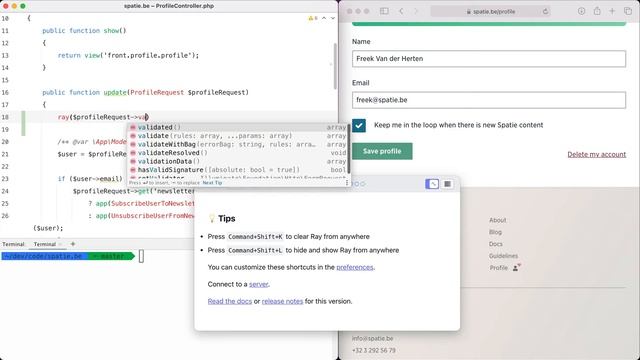Click line number 18 in the gutter
This screenshot has width=640, height=360.
(5, 117)
